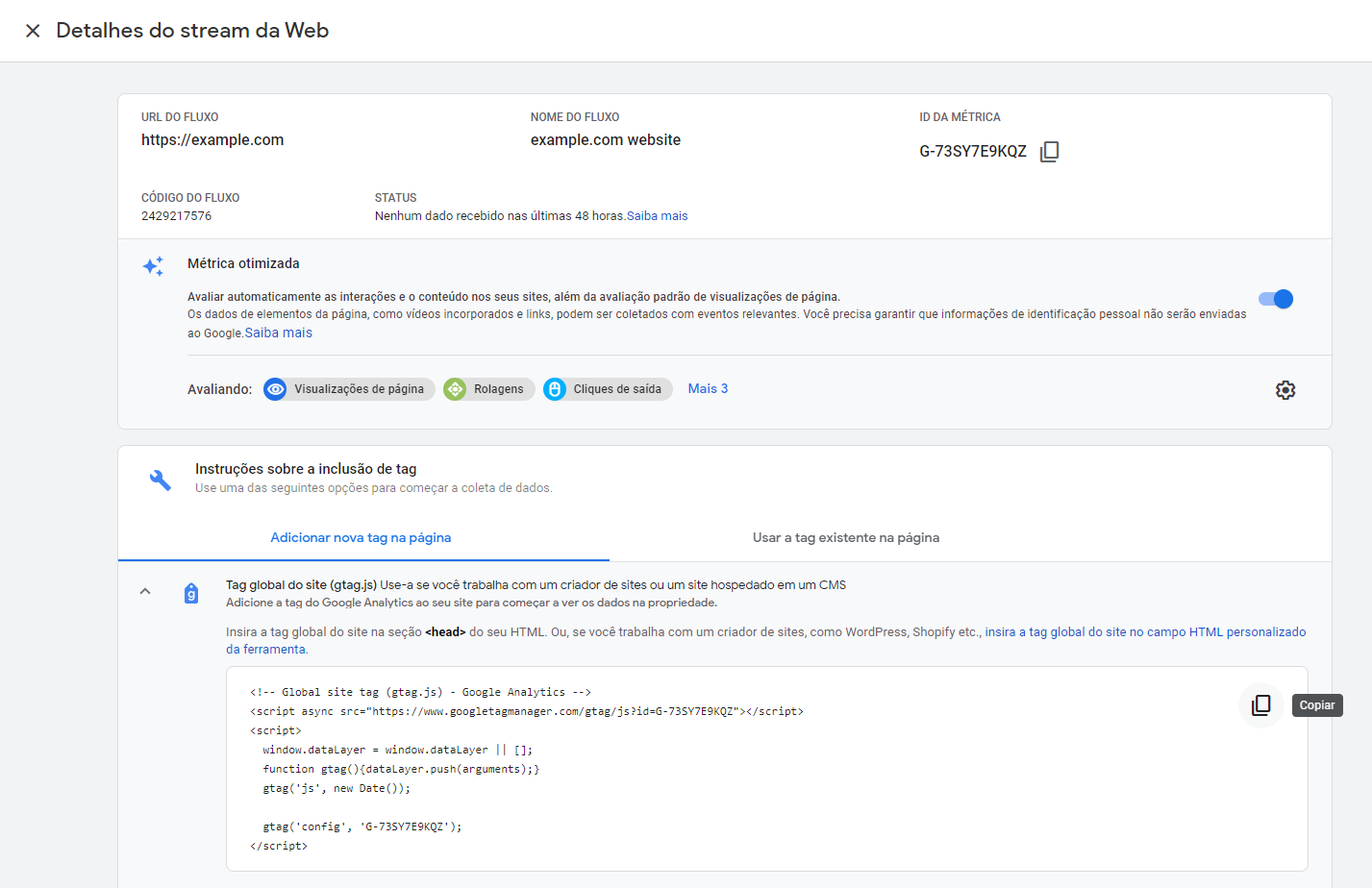The width and height of the screenshot is (1372, 888).
Task: Click the Tag global do site (gtag.js) heading
Action: [301, 585]
